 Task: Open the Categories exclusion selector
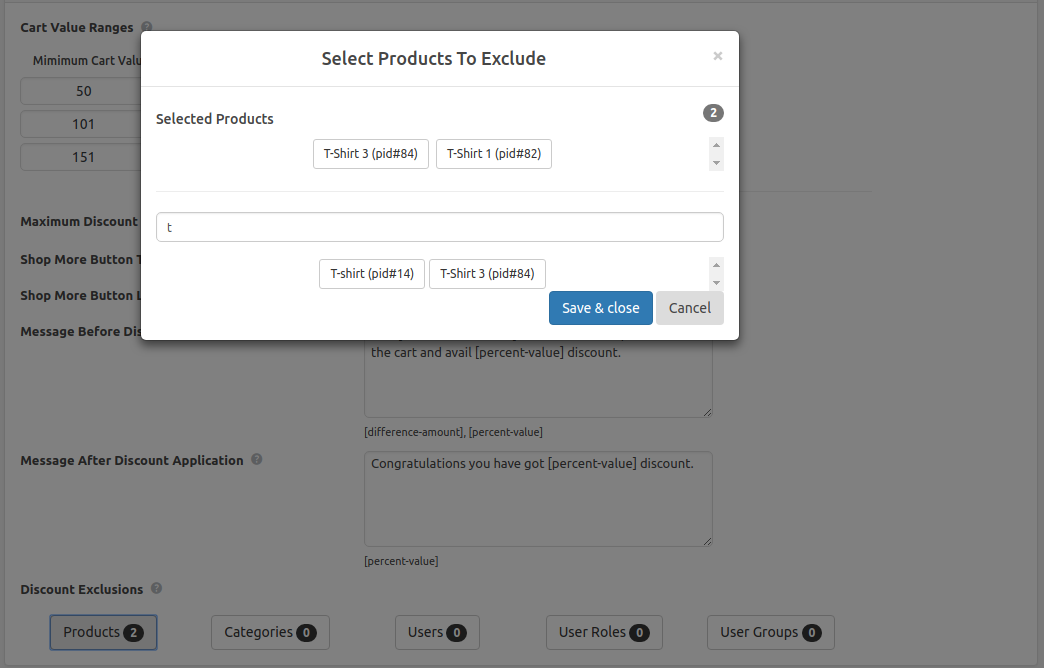(x=270, y=632)
